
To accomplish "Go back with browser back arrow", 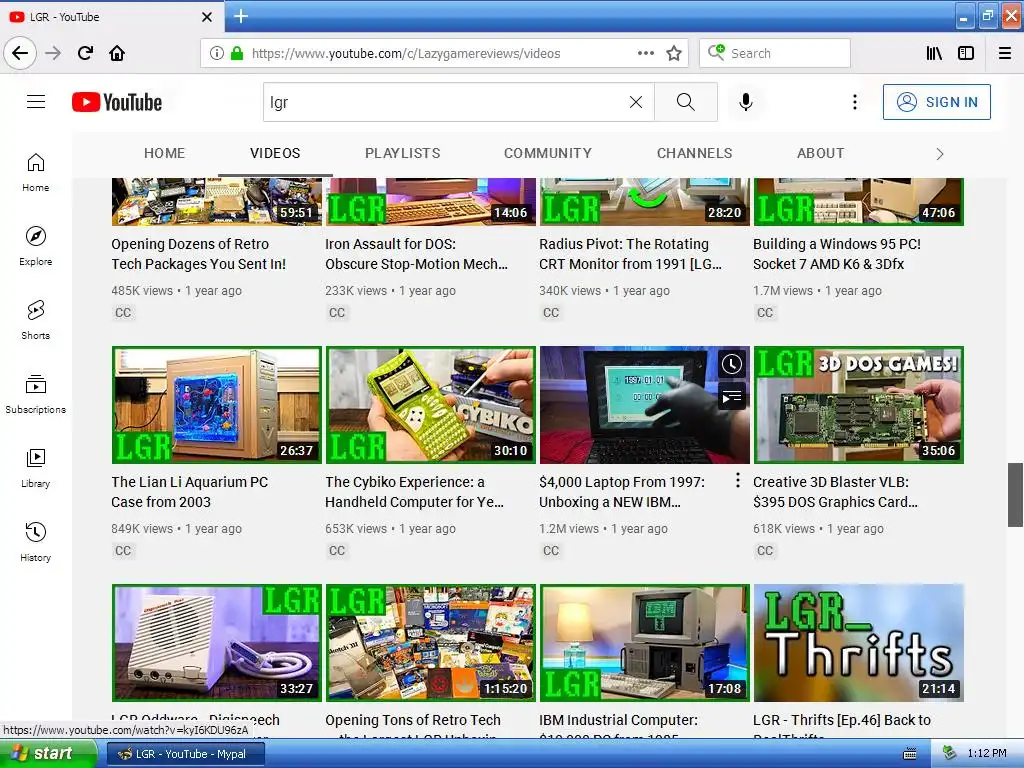I will click(20, 53).
